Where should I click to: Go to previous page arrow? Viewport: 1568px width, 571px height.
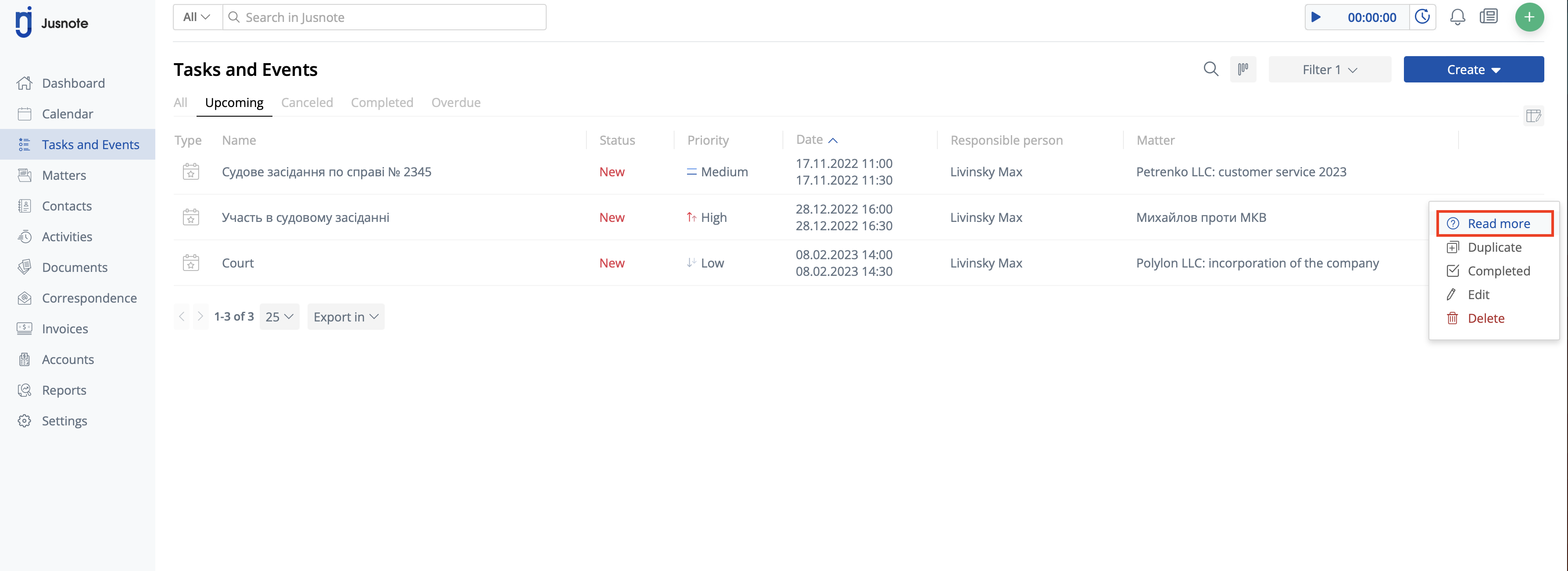tap(181, 317)
